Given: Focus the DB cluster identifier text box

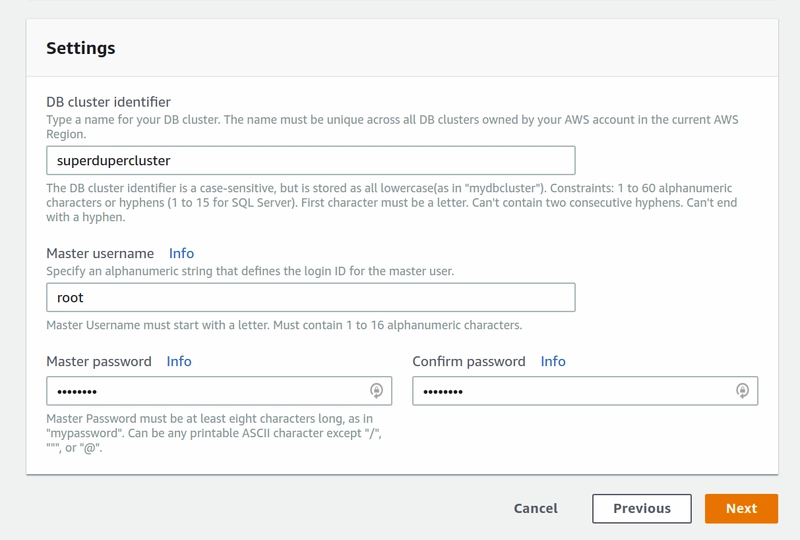Looking at the screenshot, I should pos(310,160).
